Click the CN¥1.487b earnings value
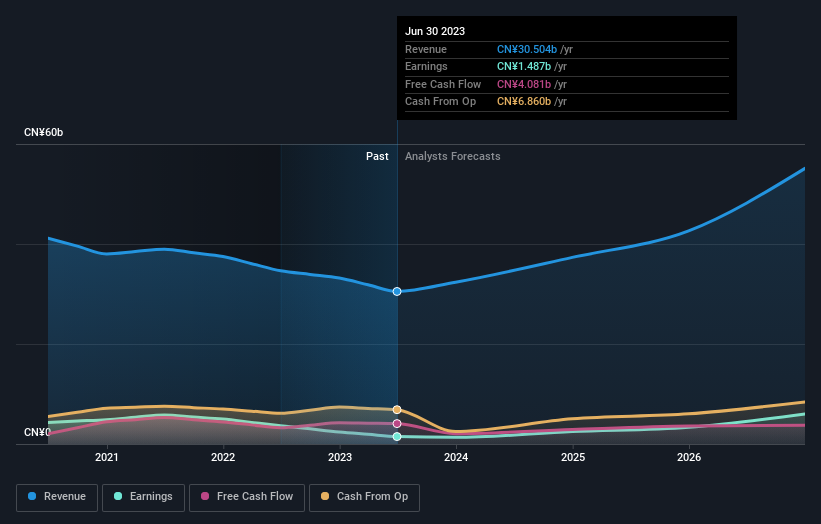The width and height of the screenshot is (821, 524). click(524, 66)
